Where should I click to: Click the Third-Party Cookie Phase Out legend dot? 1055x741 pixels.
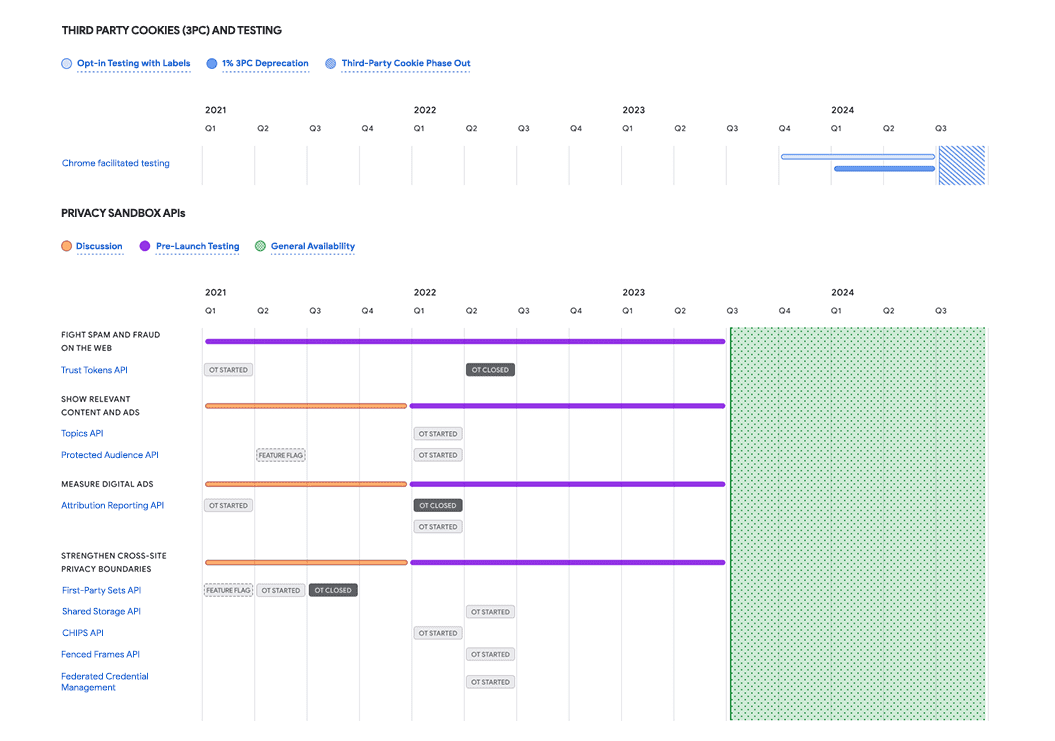[x=331, y=63]
